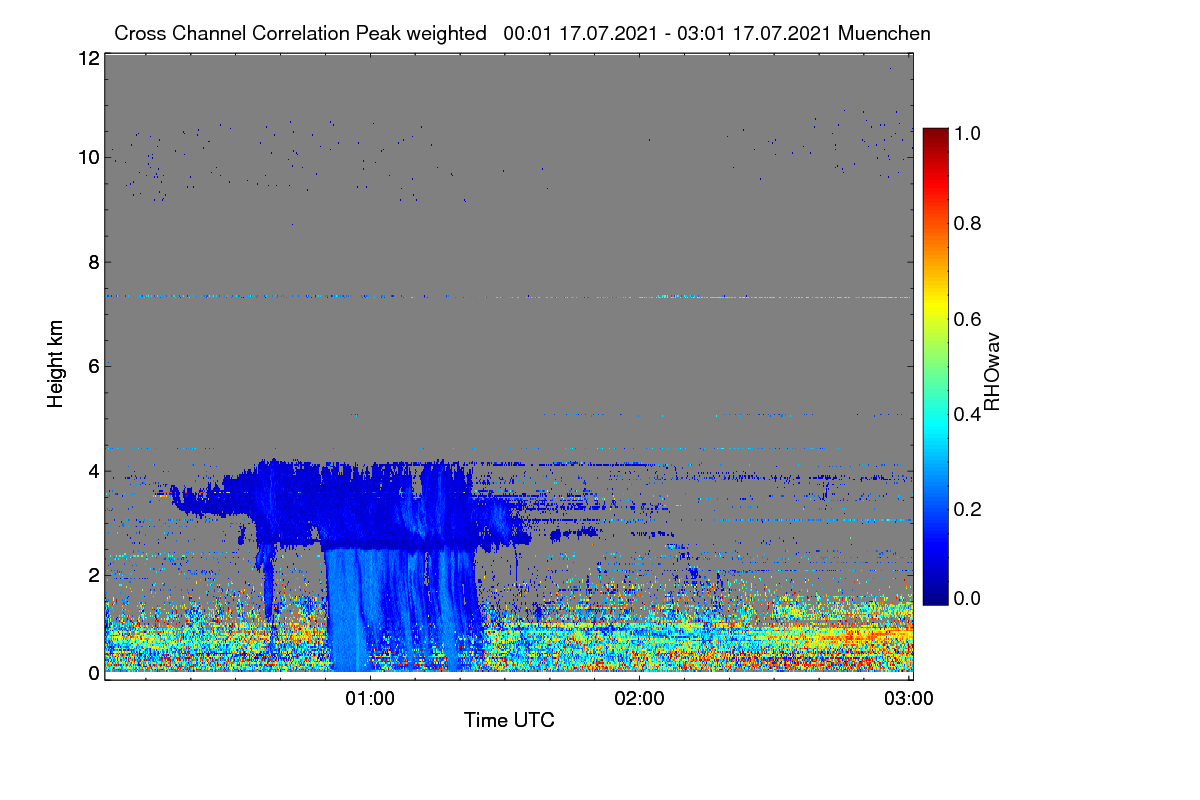Click the 'Time UTC' axis label
The height and width of the screenshot is (800, 1200).
click(509, 720)
